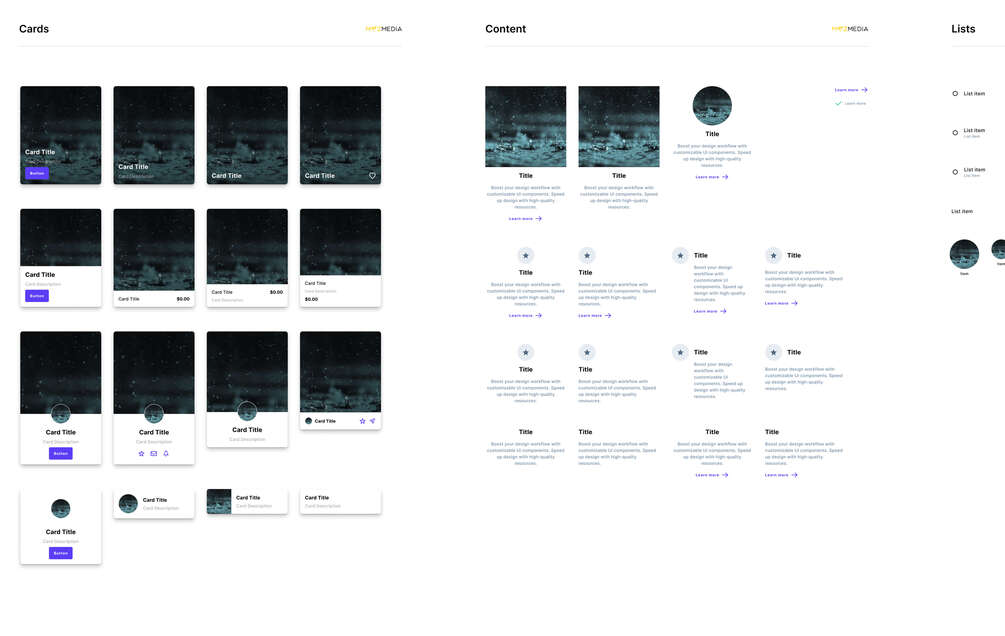Click the Lists section heading
The width and height of the screenshot is (1005, 636).
tap(963, 29)
